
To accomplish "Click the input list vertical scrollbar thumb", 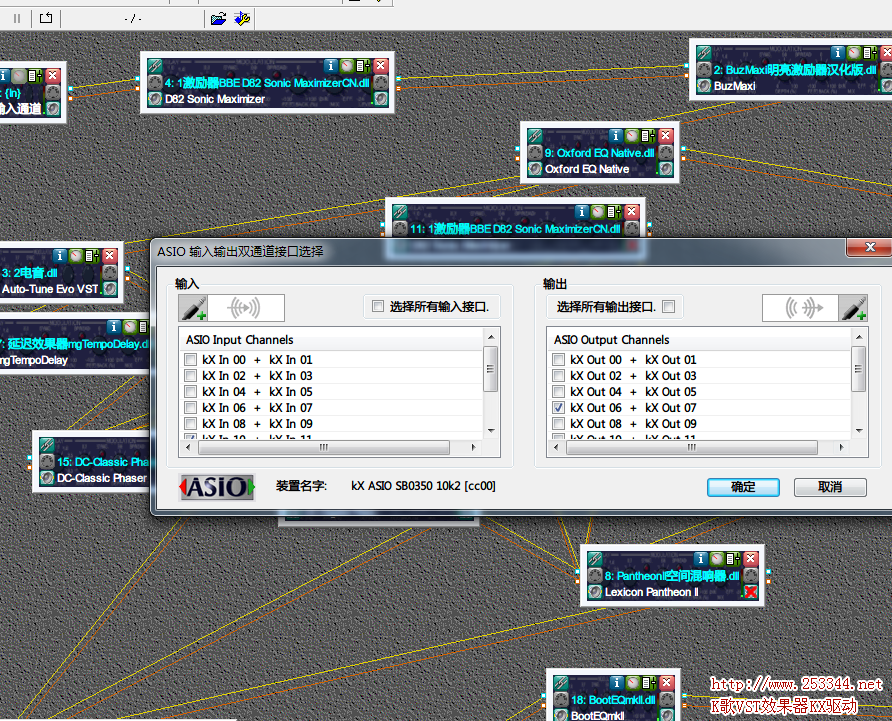I will click(x=490, y=369).
